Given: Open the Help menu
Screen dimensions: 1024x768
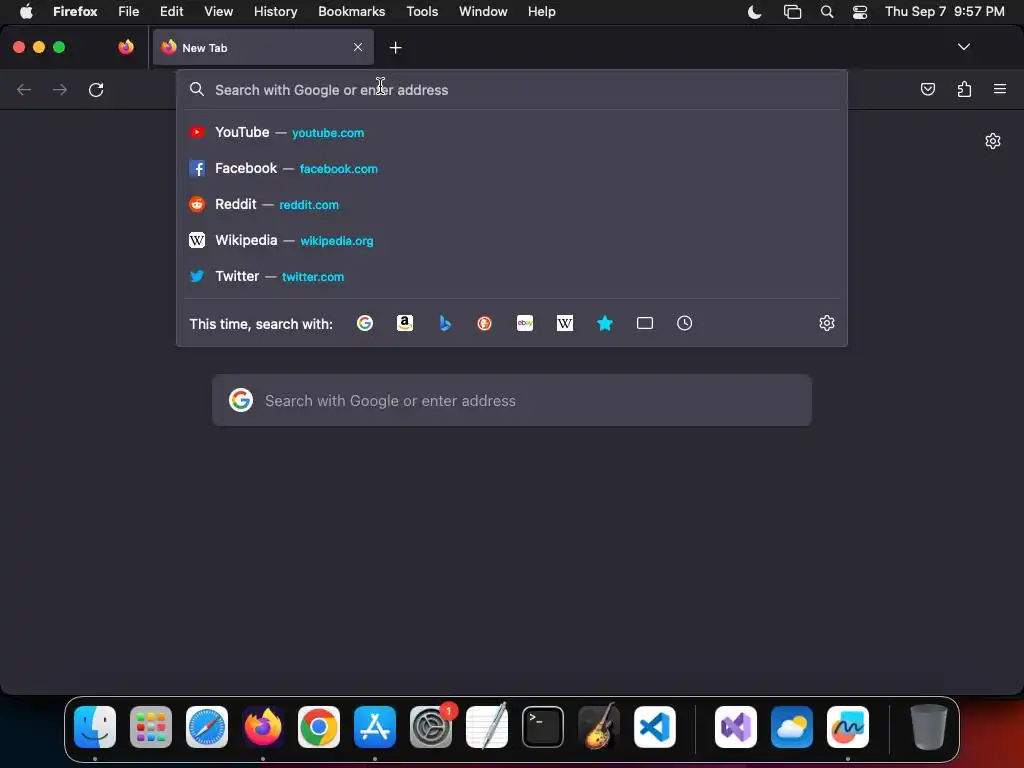Looking at the screenshot, I should click(541, 11).
